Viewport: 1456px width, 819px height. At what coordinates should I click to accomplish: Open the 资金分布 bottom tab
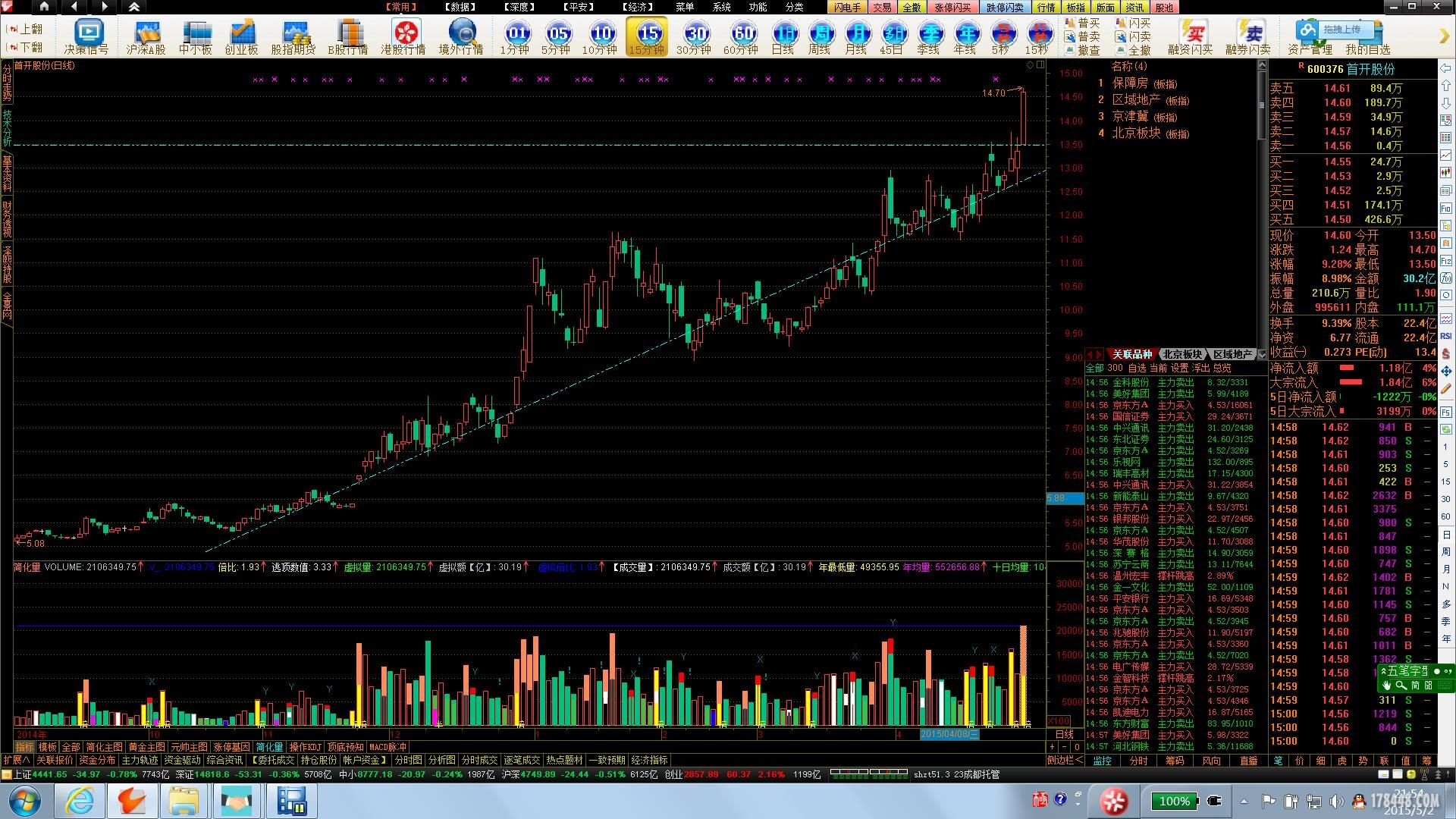98,760
